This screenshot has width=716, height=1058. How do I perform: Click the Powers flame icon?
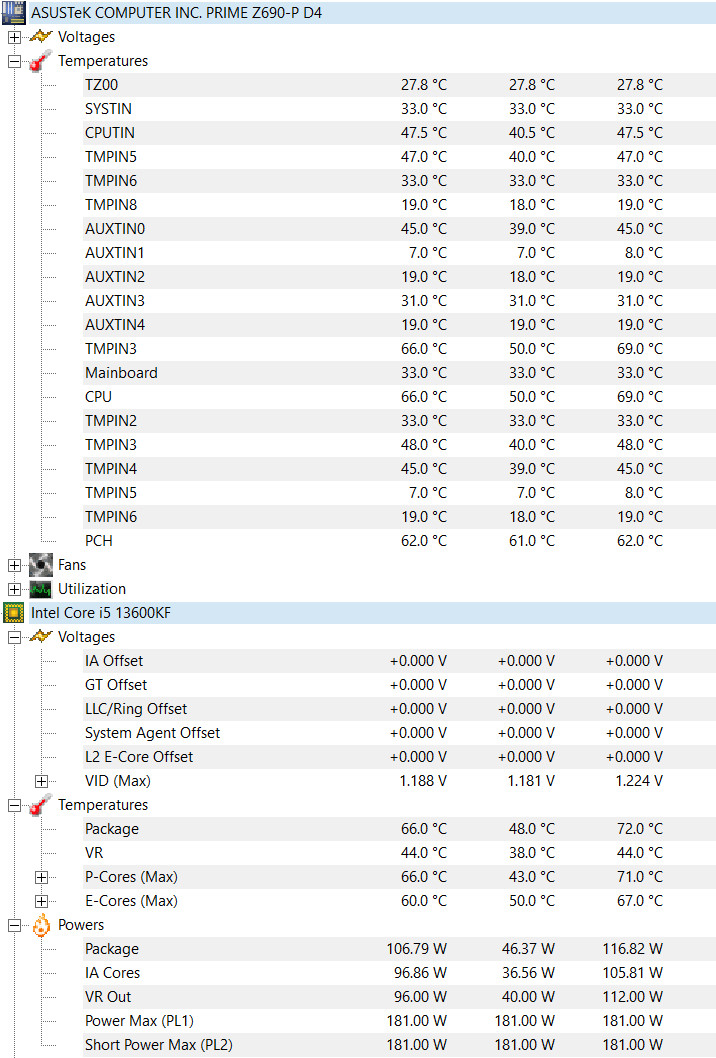click(41, 925)
